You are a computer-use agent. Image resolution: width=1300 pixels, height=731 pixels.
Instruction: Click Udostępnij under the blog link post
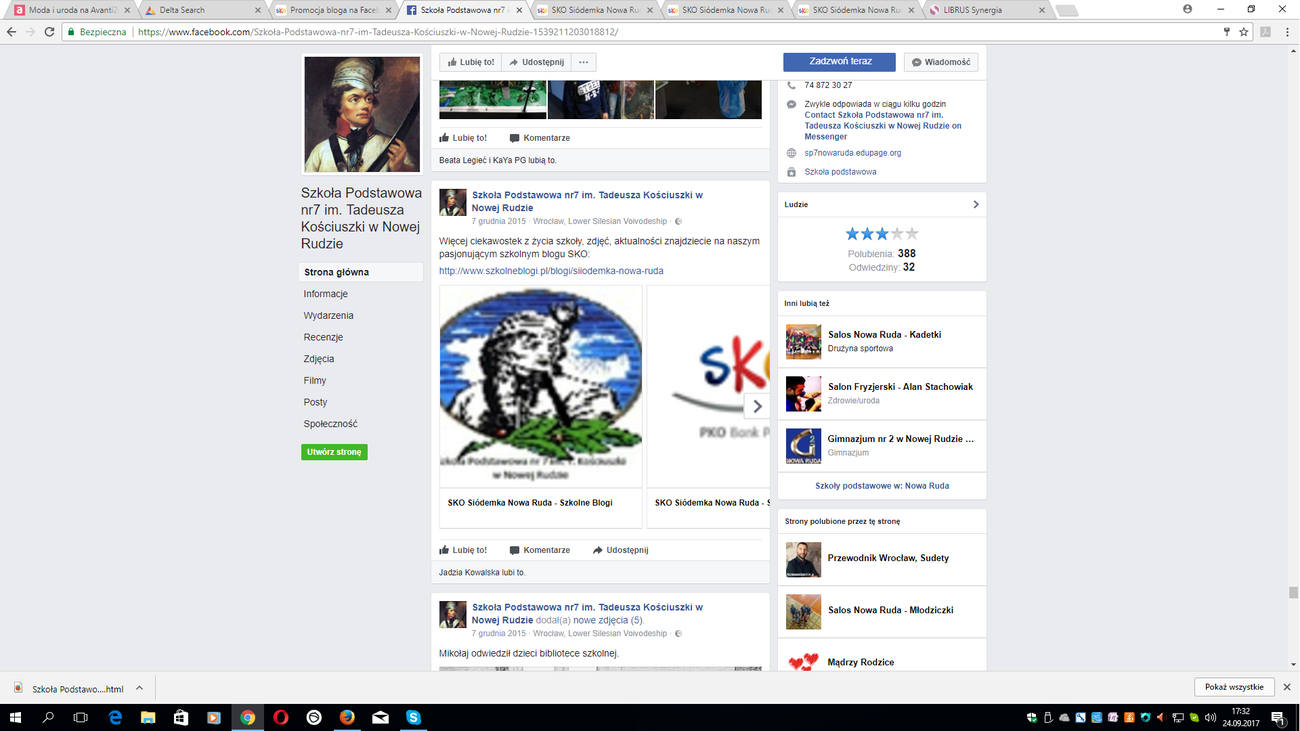pyautogui.click(x=620, y=550)
